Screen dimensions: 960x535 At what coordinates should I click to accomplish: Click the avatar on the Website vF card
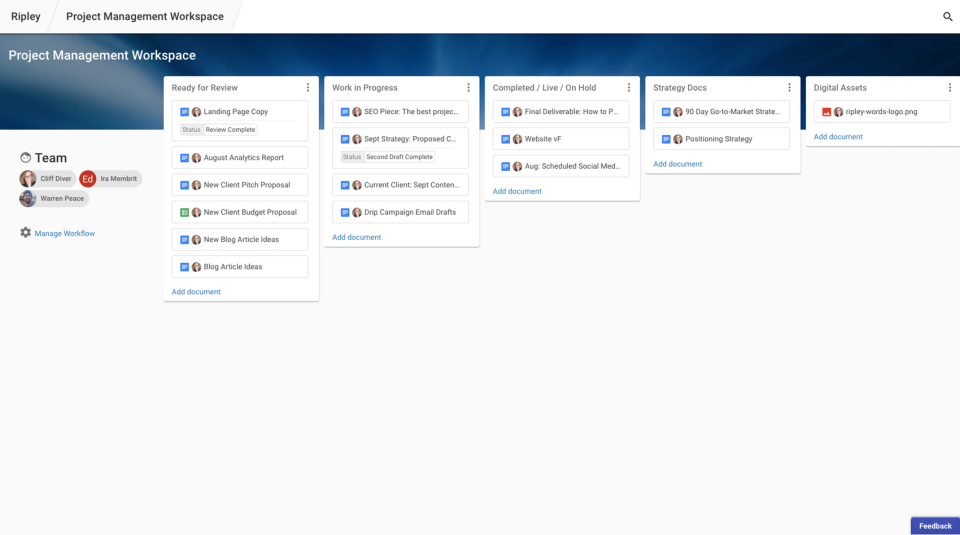tap(517, 139)
